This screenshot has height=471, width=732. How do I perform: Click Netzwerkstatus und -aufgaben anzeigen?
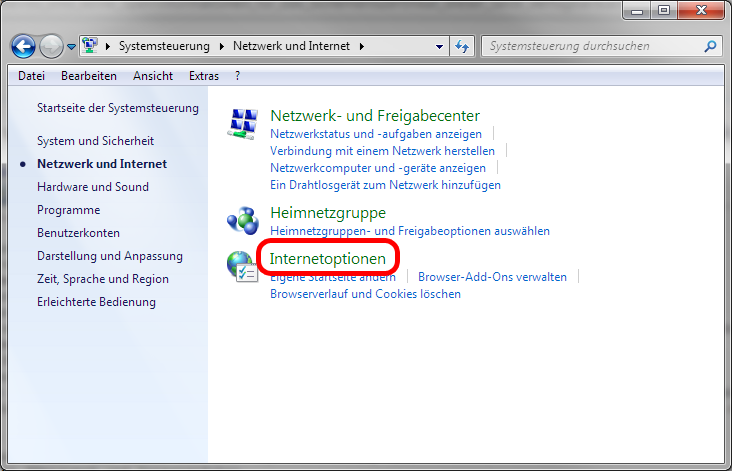coord(376,134)
